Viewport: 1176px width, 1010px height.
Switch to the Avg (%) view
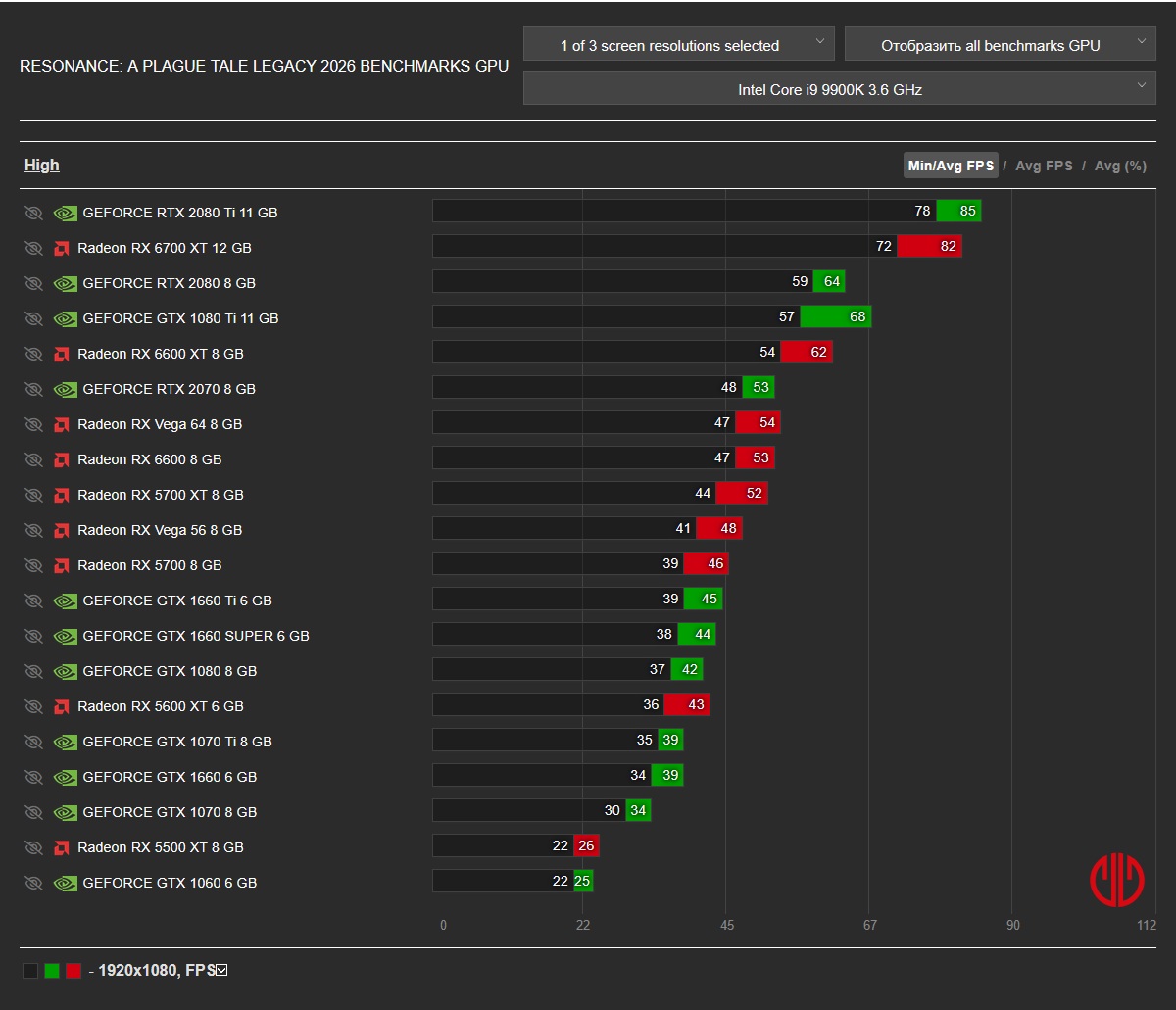click(x=1120, y=166)
